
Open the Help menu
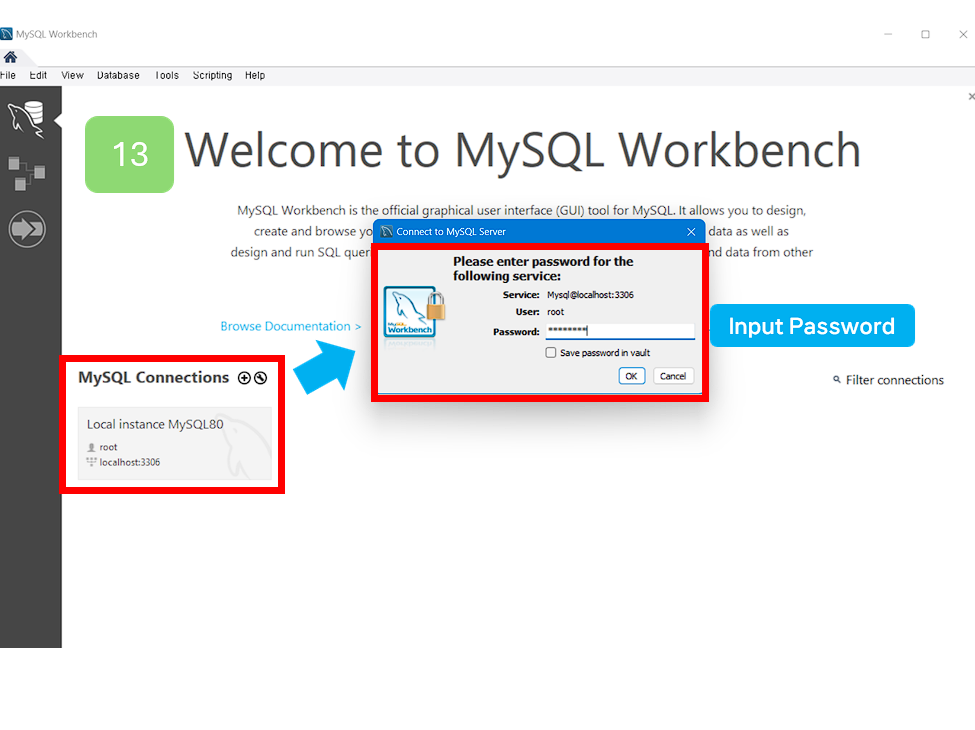point(255,75)
